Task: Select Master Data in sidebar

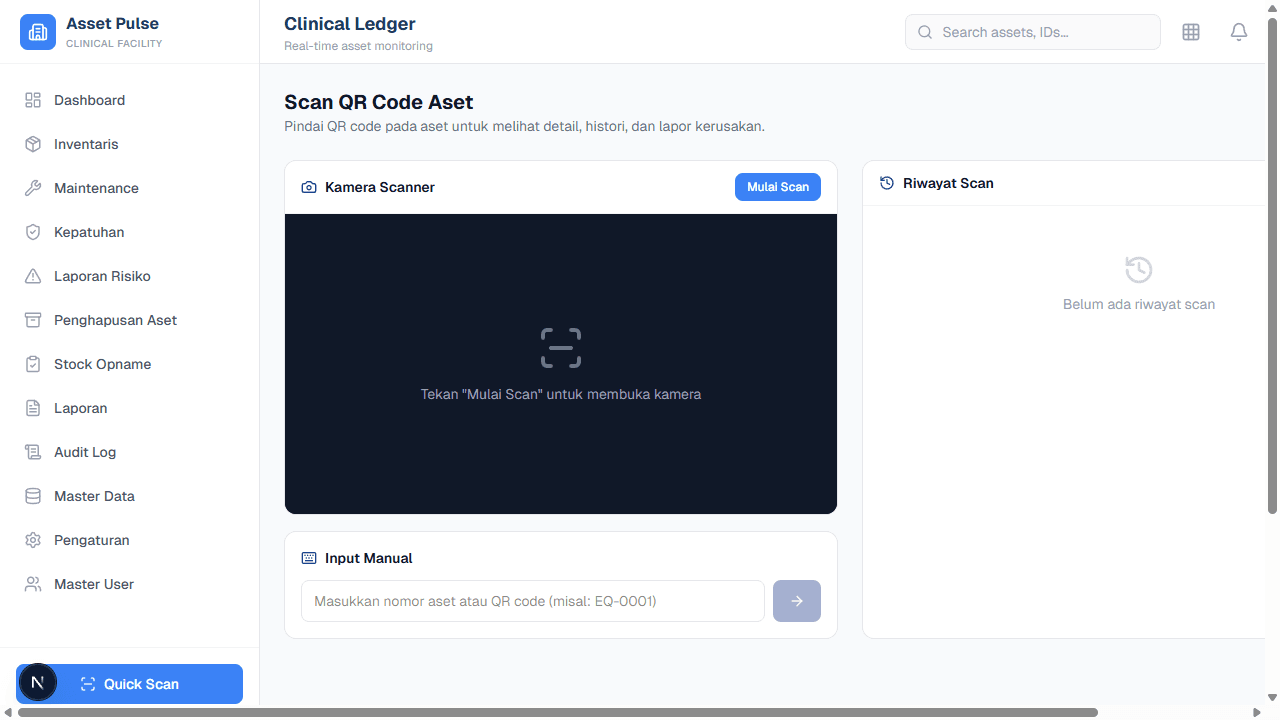Action: (x=94, y=496)
